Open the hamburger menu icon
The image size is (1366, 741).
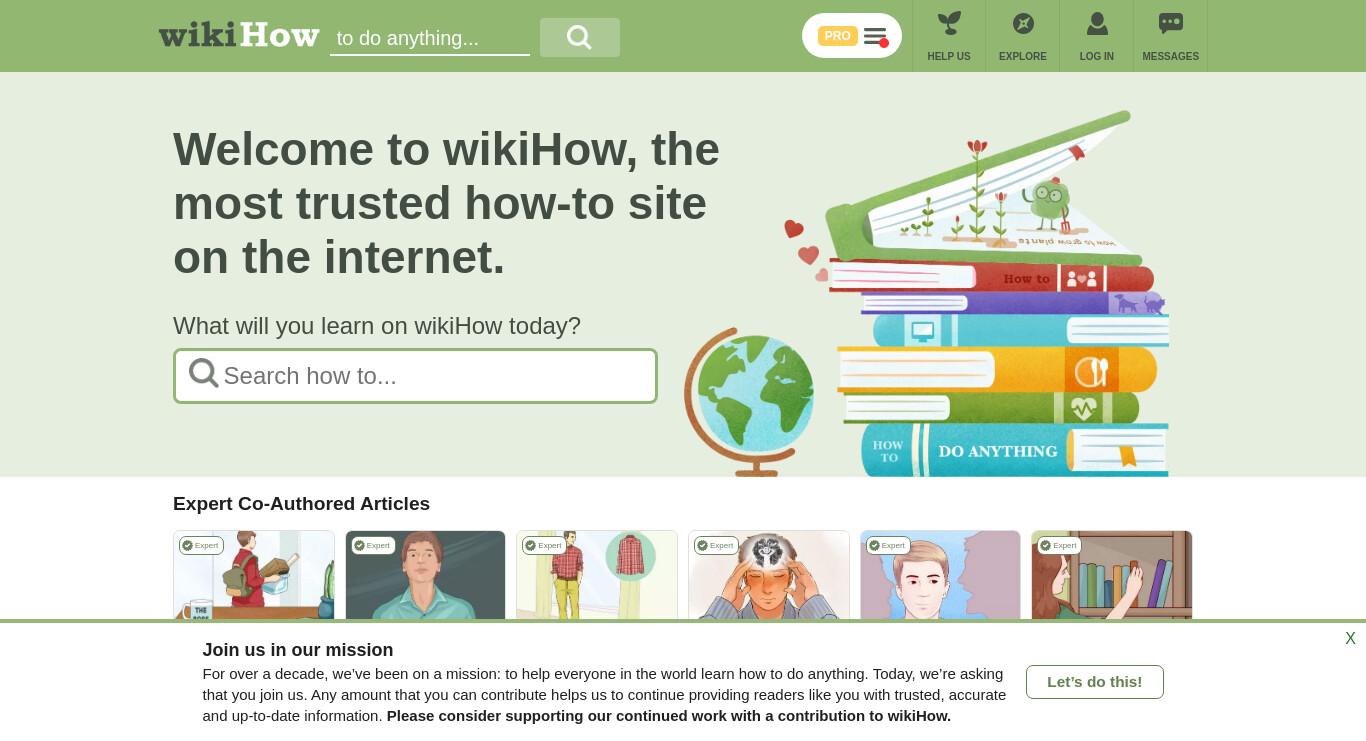(x=875, y=36)
